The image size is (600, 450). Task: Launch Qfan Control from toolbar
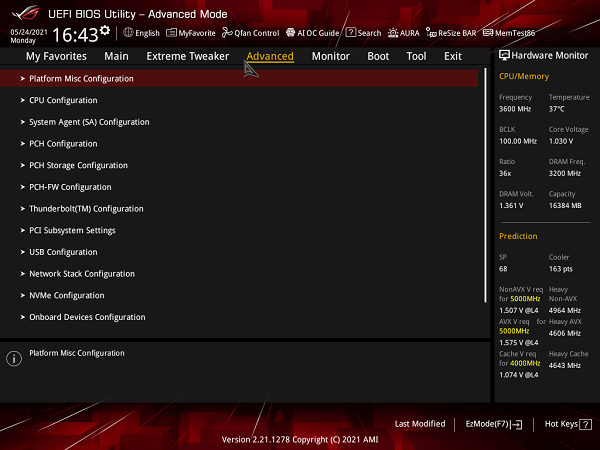(250, 33)
